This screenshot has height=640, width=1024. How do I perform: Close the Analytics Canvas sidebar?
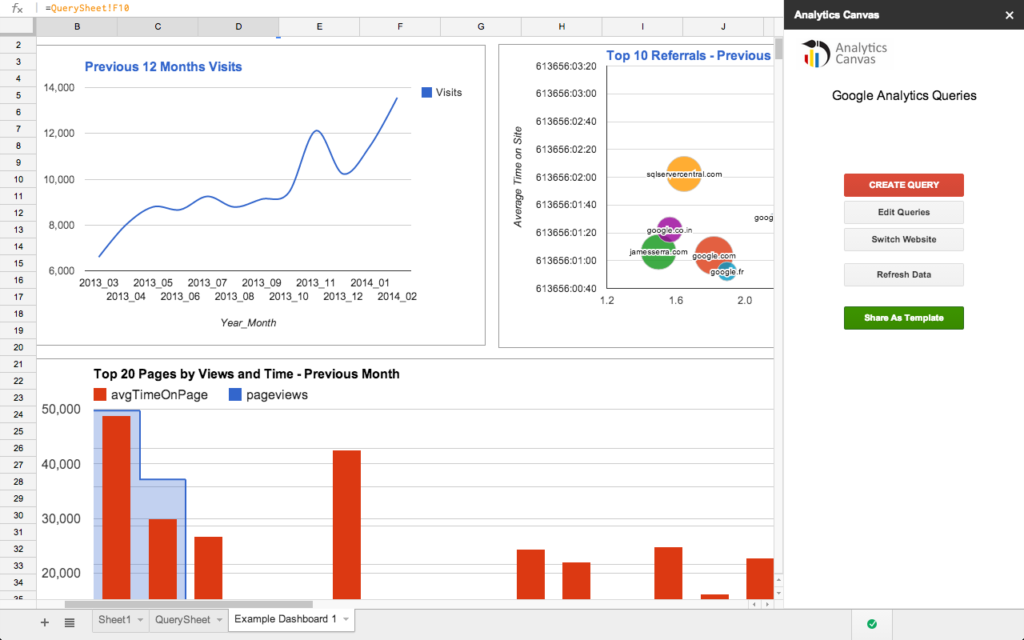tap(1008, 15)
